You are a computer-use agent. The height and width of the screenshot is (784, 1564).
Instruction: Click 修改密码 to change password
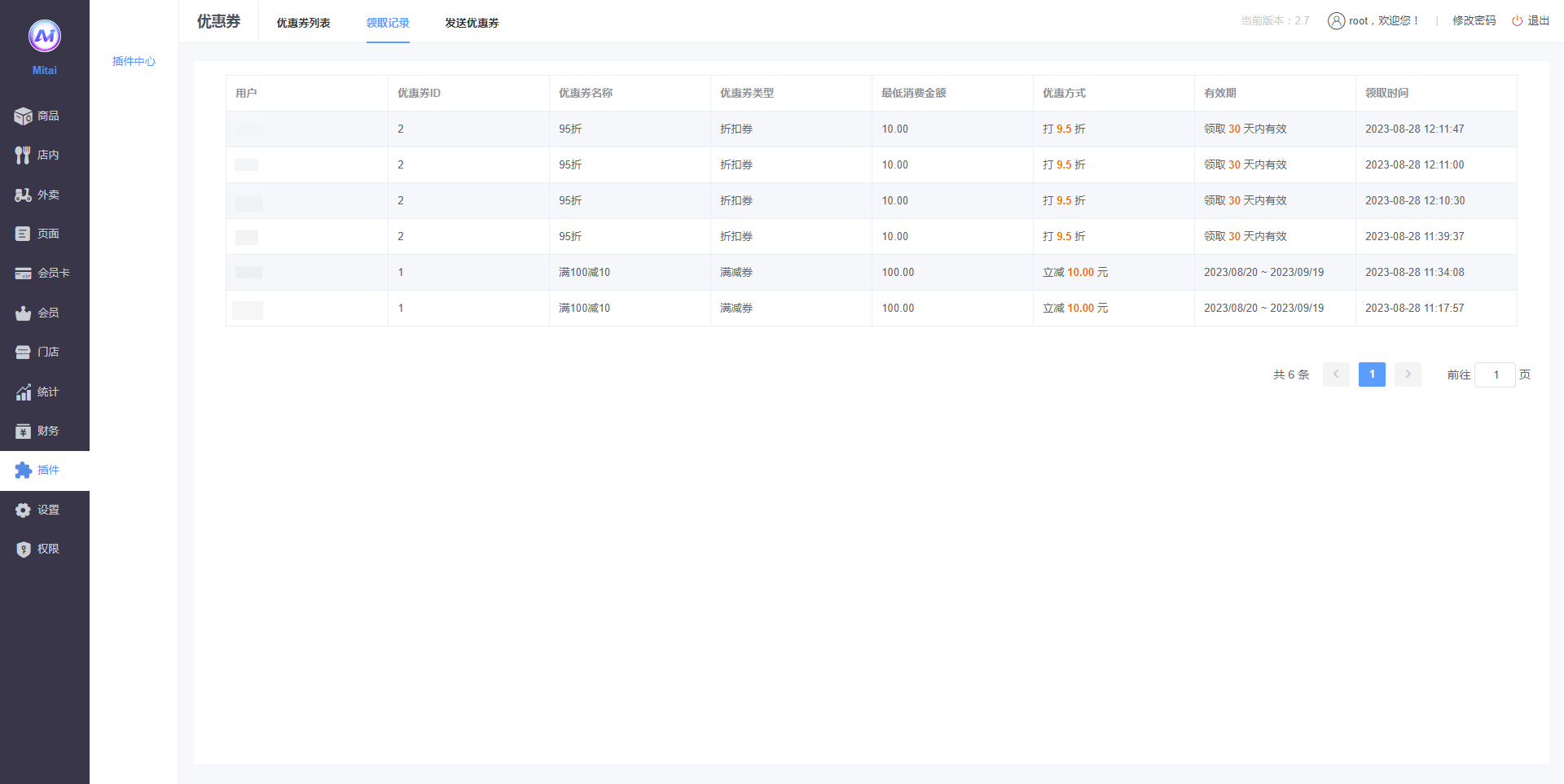pyautogui.click(x=1474, y=21)
